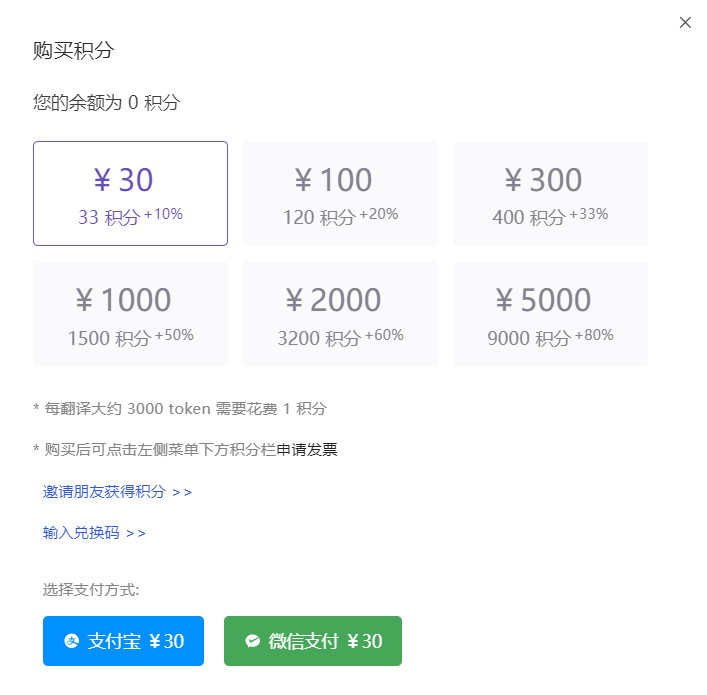Select the ¥2000 package with 3200 积分
Image resolution: width=707 pixels, height=695 pixels.
click(340, 314)
